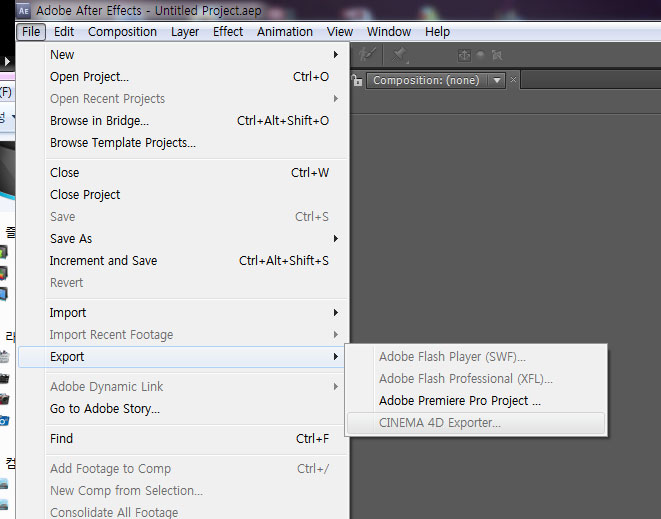The width and height of the screenshot is (661, 519).
Task: Expand the New submenu
Action: (x=183, y=55)
